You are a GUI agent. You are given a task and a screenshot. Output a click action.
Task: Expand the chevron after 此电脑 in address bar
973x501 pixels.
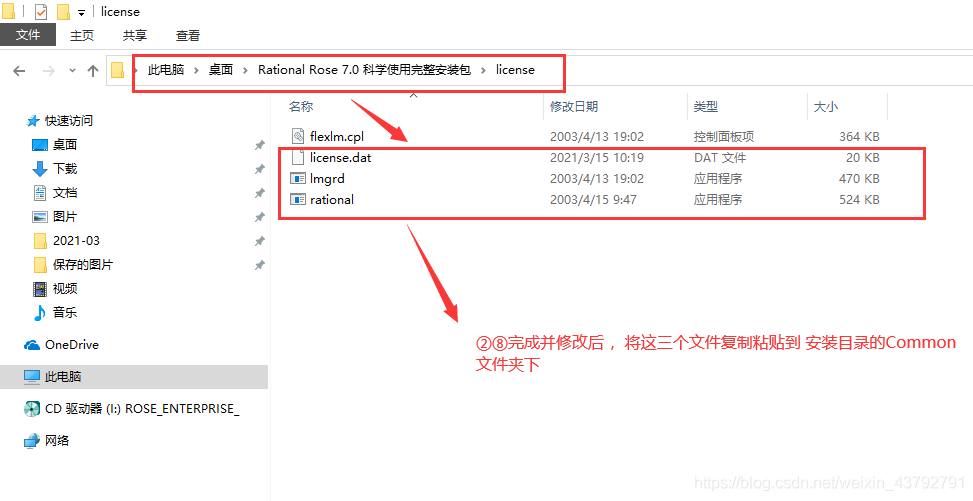coord(196,70)
